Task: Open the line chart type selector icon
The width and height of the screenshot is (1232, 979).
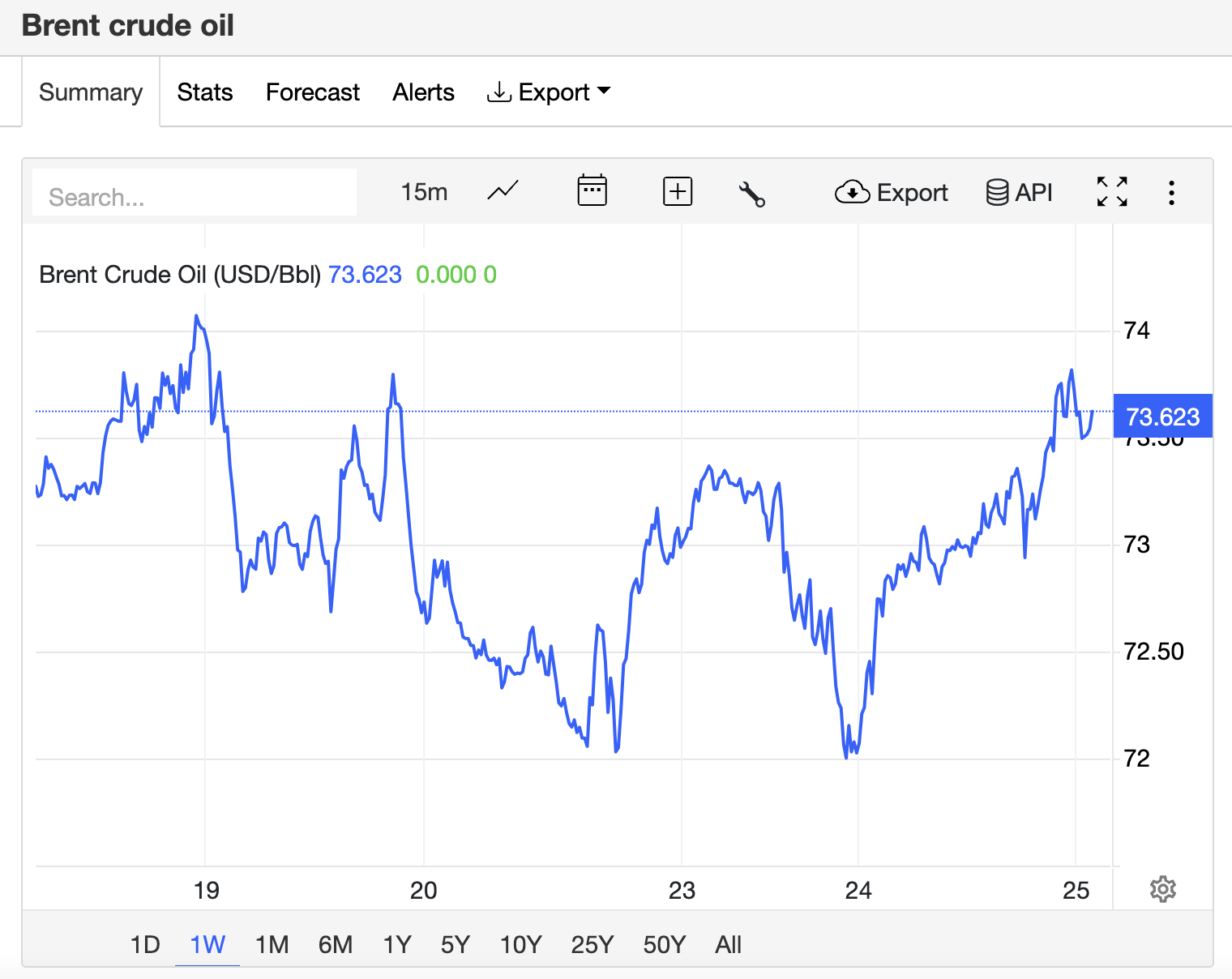Action: [x=503, y=192]
